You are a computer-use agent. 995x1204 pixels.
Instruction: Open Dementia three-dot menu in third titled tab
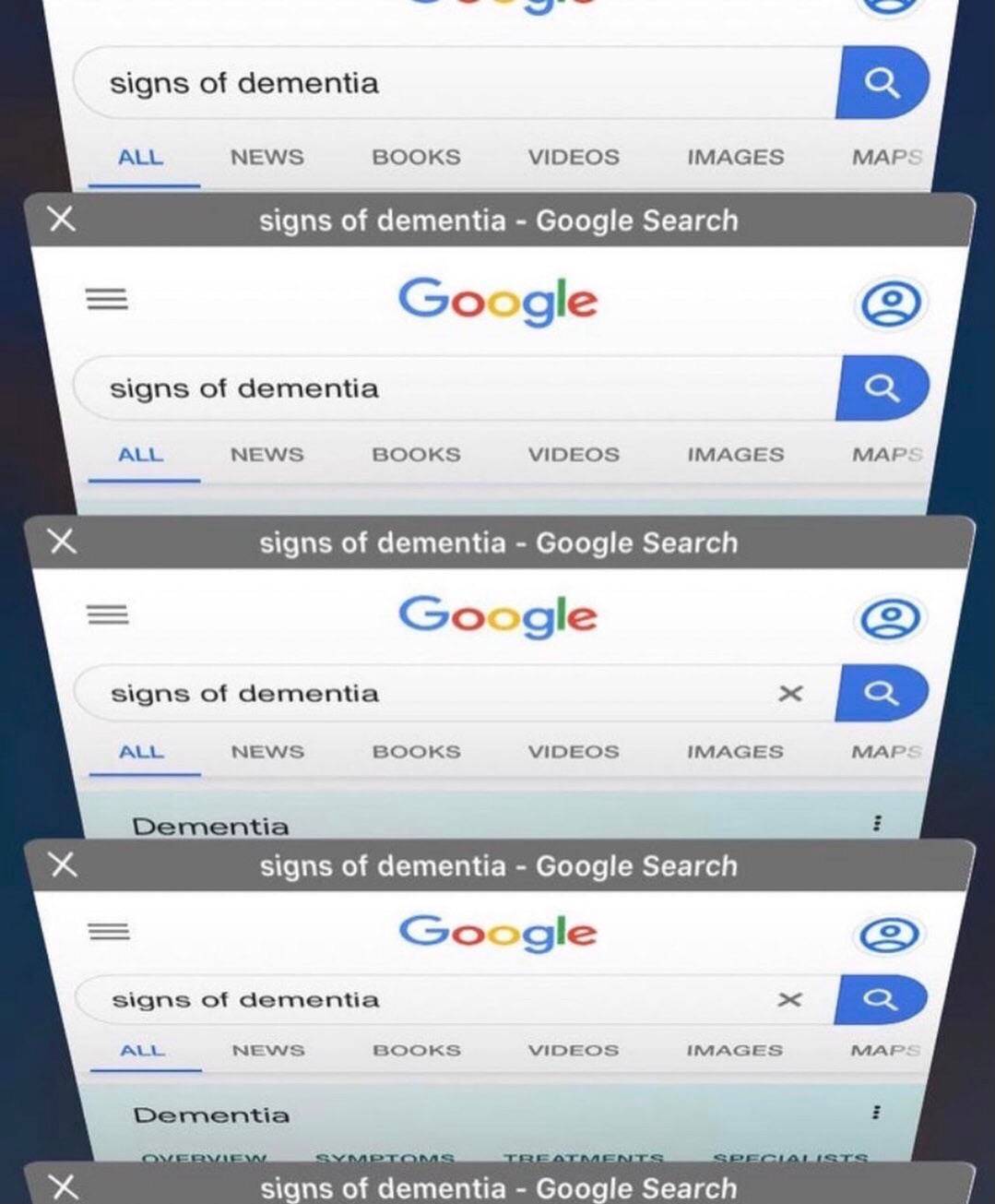(876, 1112)
